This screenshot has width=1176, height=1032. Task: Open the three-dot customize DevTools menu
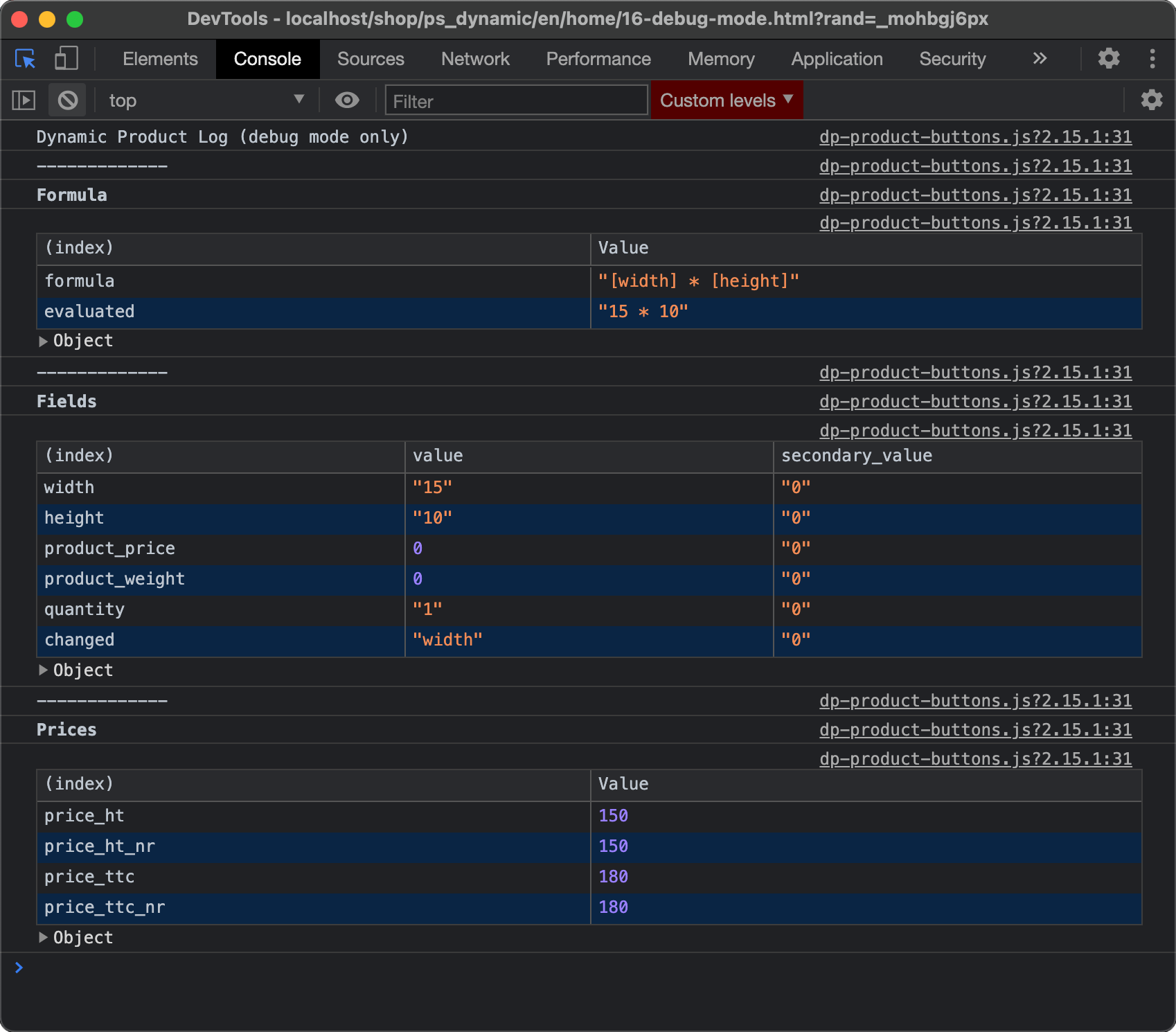[x=1152, y=58]
